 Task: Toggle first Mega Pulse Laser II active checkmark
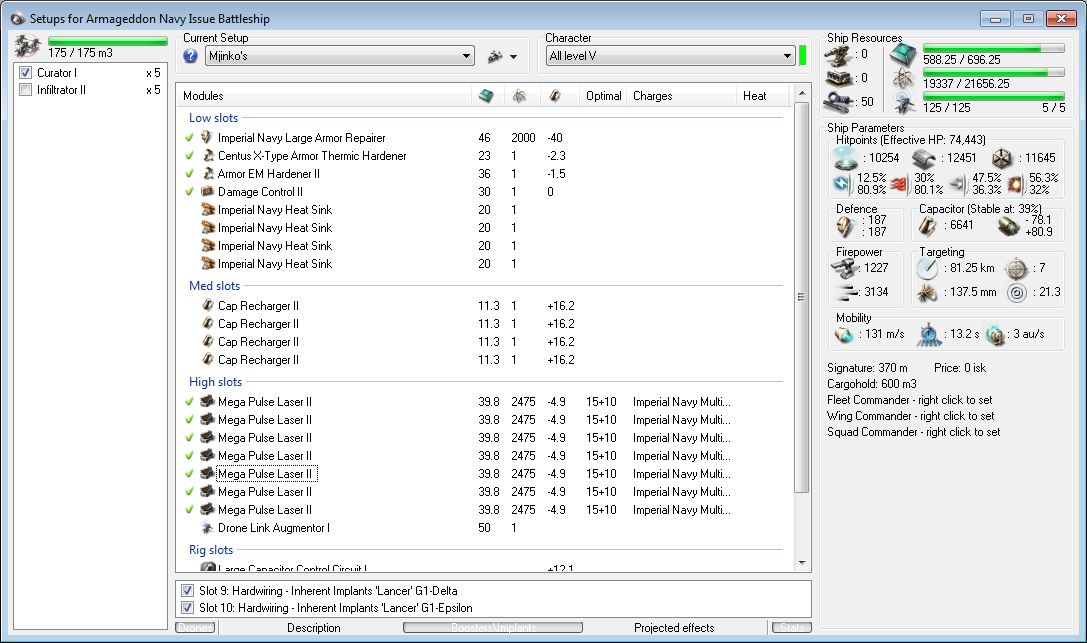189,401
